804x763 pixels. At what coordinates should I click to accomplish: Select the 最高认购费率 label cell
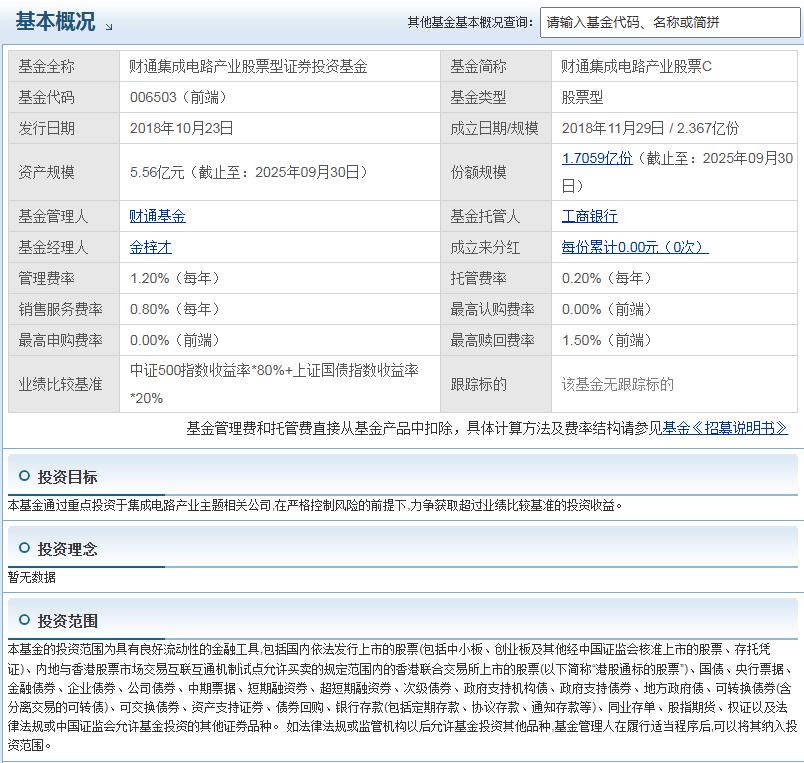coord(496,309)
